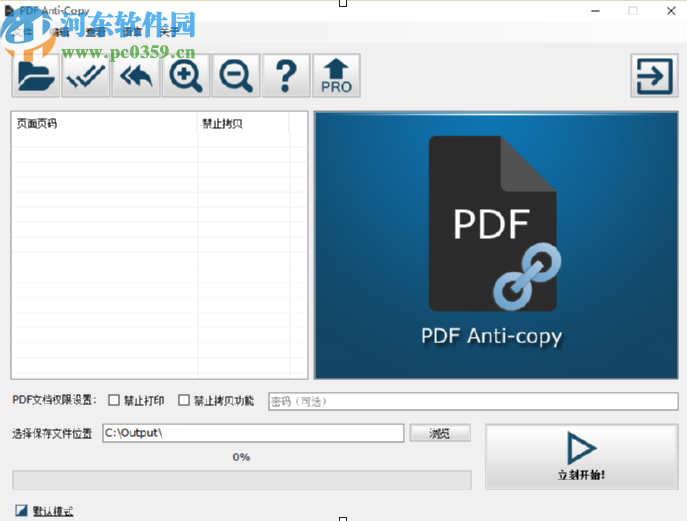Enable the 禁止拷贝功能 checkbox
This screenshot has width=687, height=521.
(x=184, y=400)
